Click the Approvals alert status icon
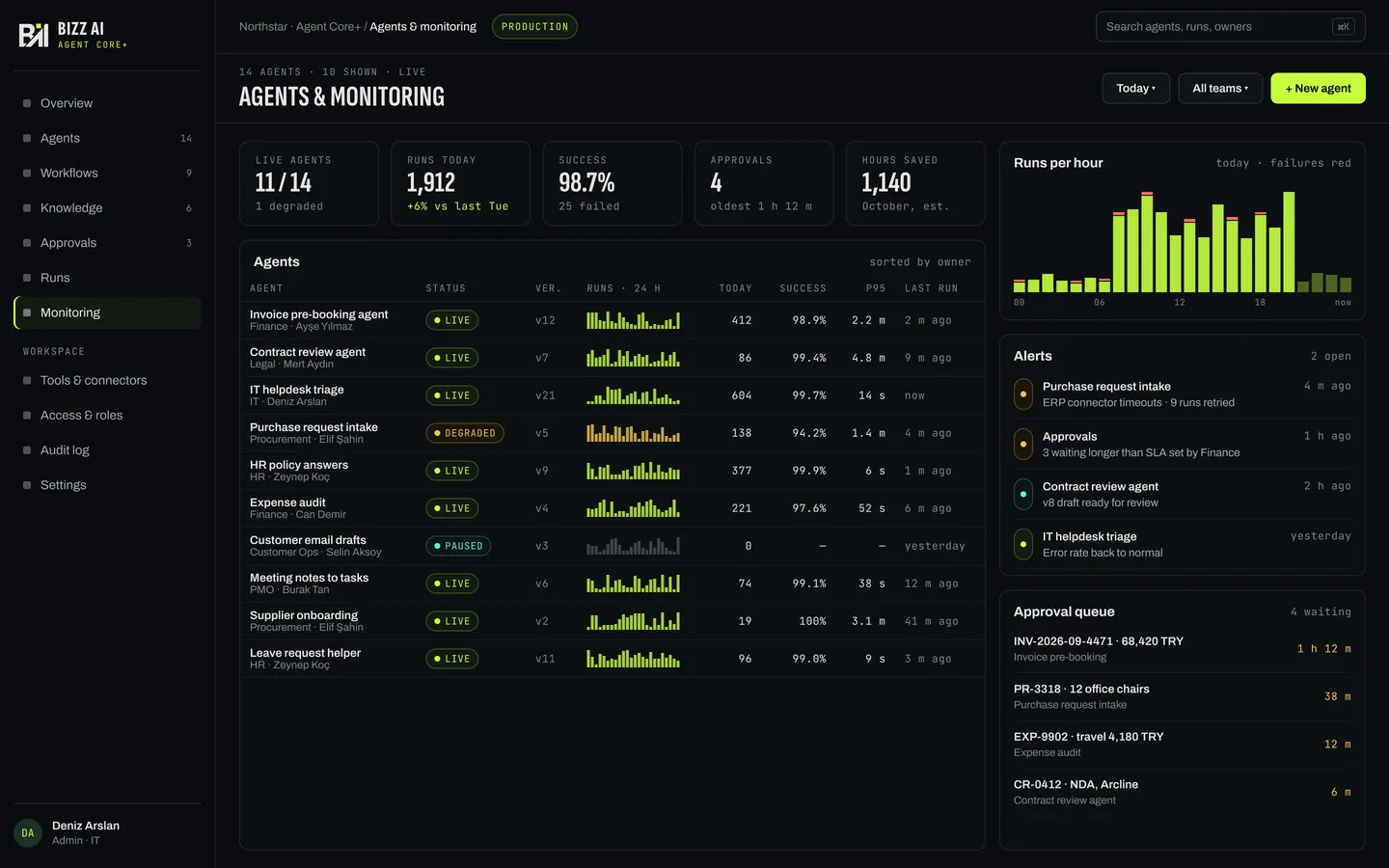This screenshot has width=1389, height=868. click(1023, 445)
